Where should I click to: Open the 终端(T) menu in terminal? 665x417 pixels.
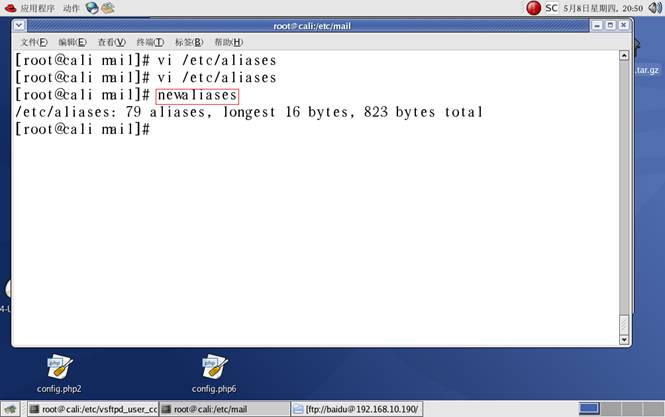[150, 42]
